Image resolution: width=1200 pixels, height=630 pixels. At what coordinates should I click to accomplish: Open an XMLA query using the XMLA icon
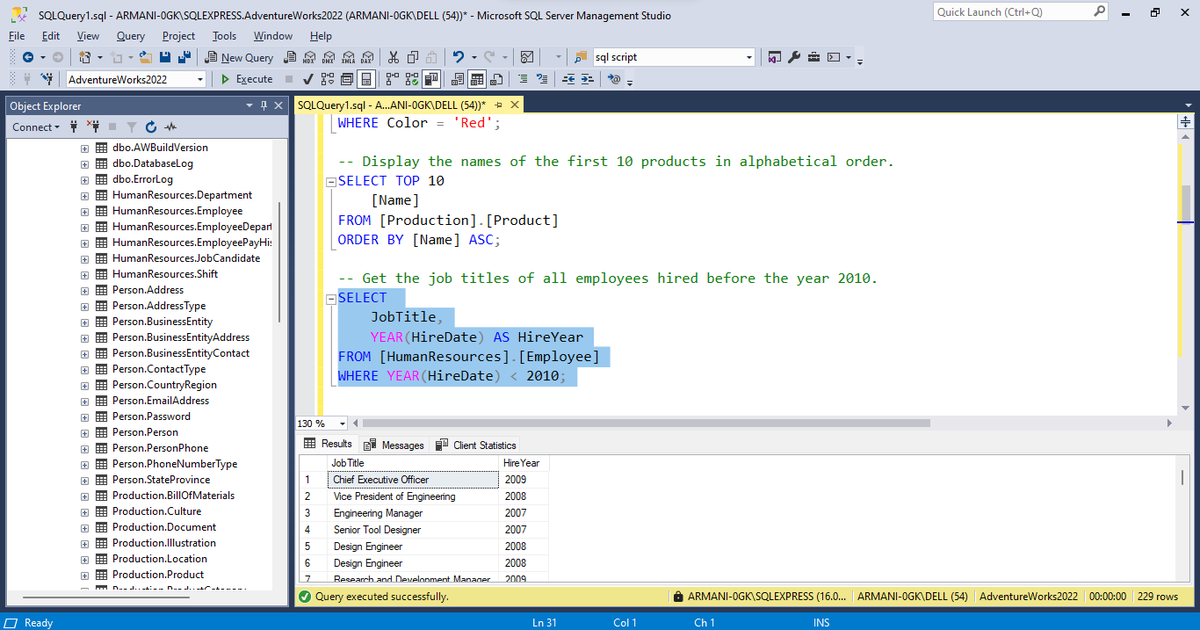(348, 58)
